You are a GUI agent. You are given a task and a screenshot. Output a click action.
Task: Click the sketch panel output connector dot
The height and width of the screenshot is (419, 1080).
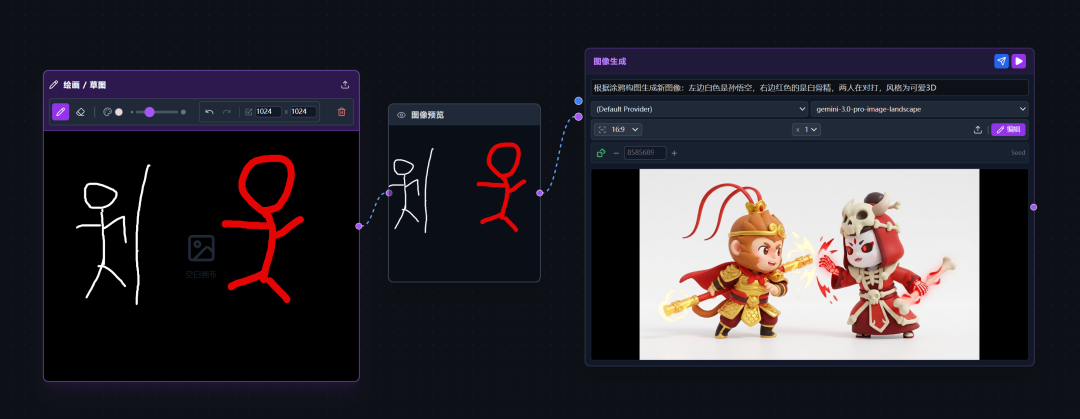(359, 226)
